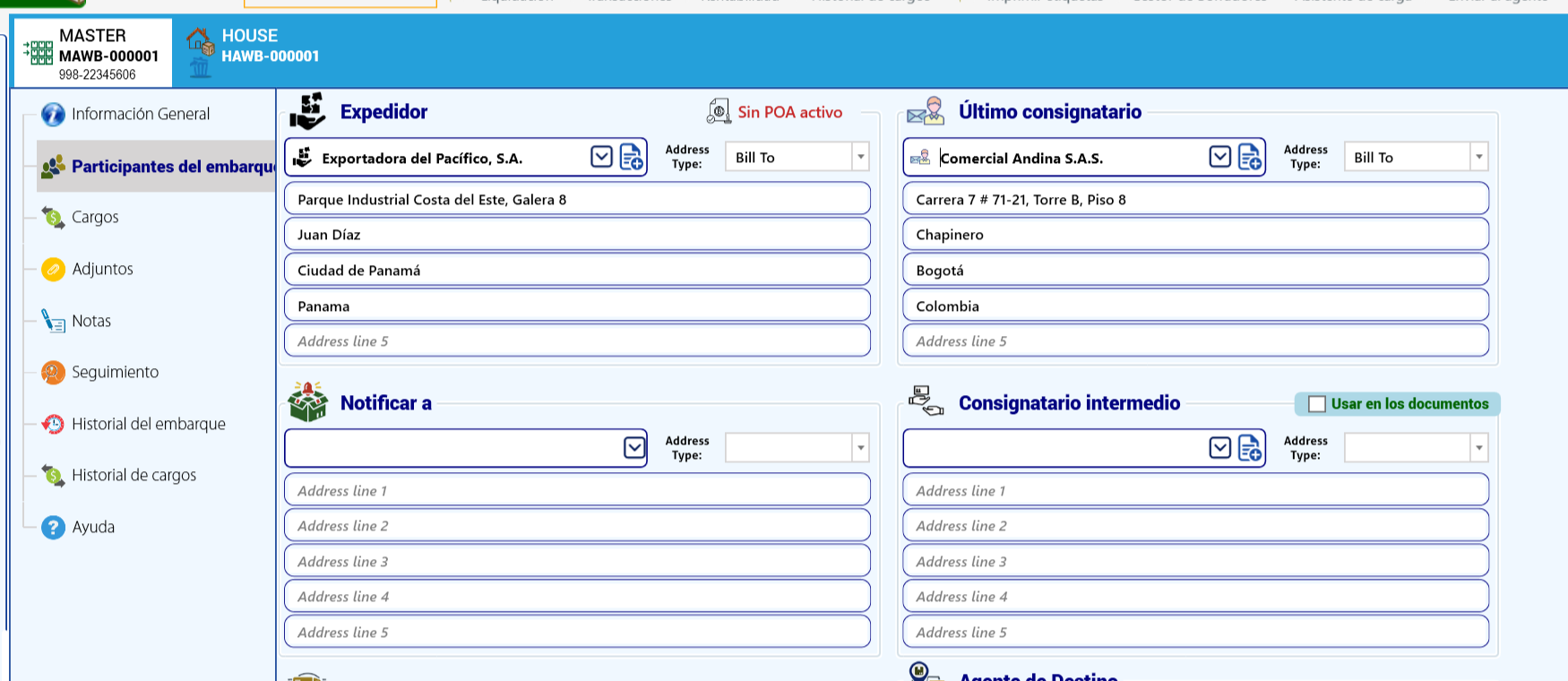Click add-document icon beside Último consignatario field
Viewport: 1568px width, 681px height.
pyautogui.click(x=1249, y=158)
